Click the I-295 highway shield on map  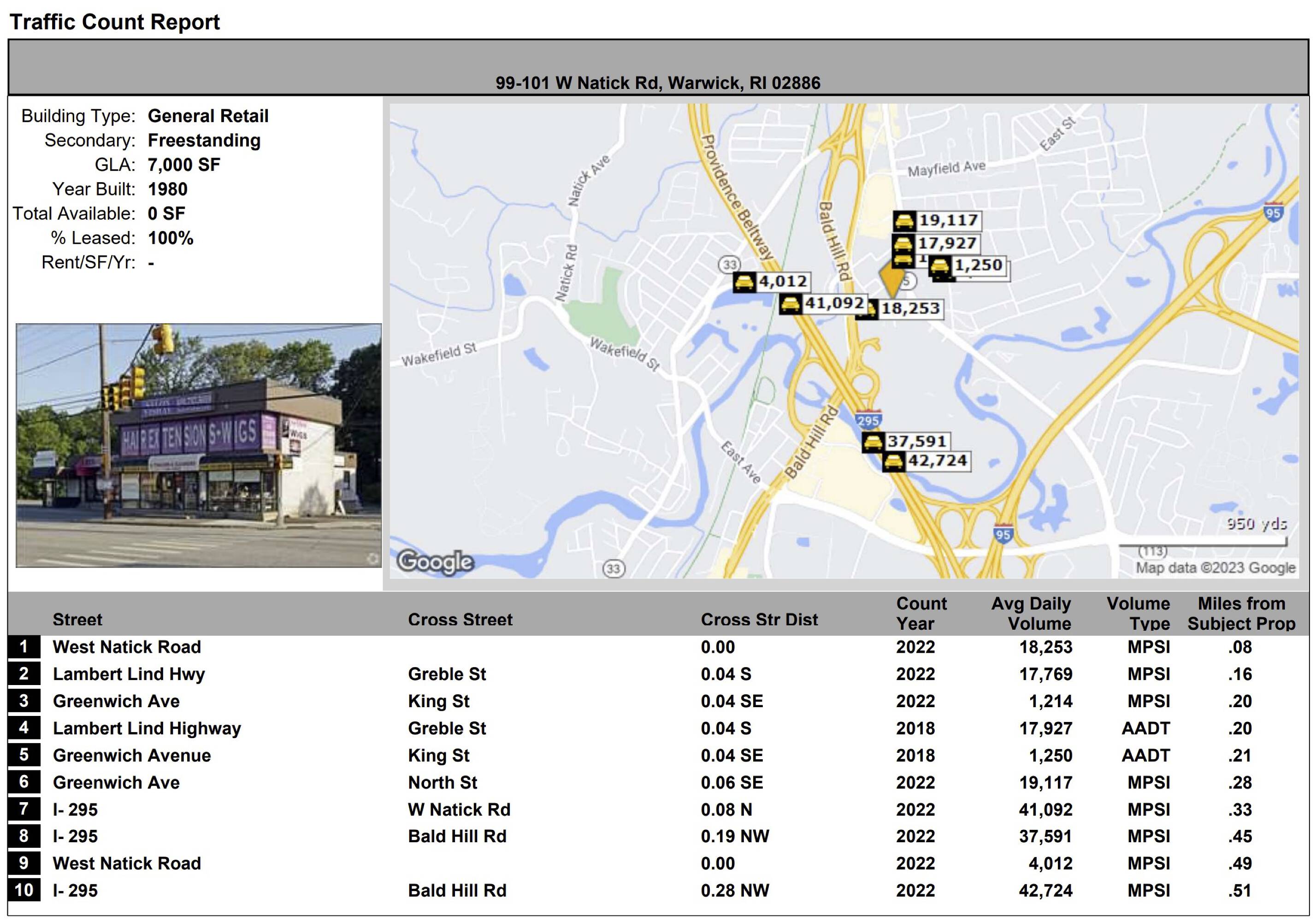(868, 420)
